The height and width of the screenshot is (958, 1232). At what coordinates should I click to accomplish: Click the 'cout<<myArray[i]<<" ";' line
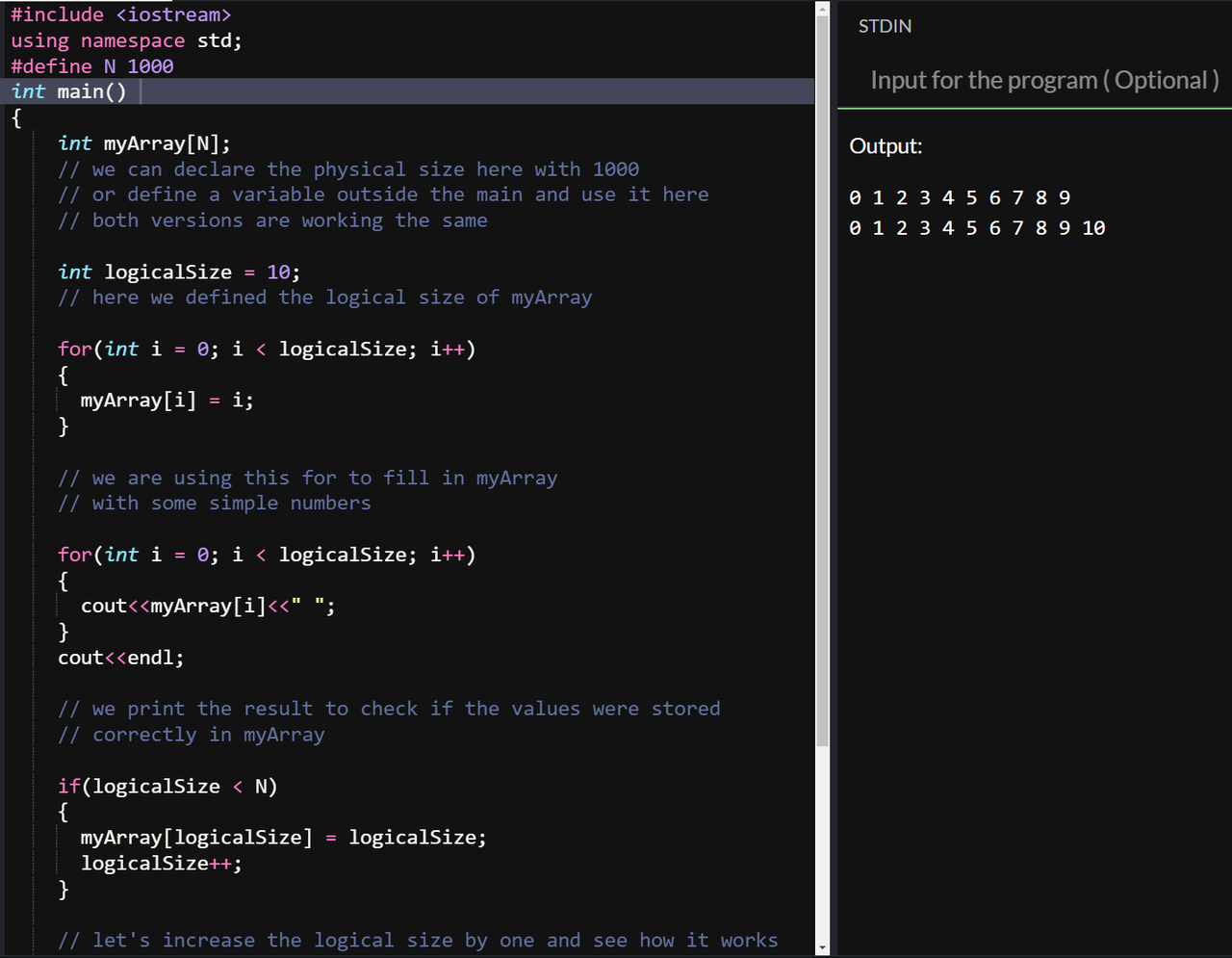(208, 606)
